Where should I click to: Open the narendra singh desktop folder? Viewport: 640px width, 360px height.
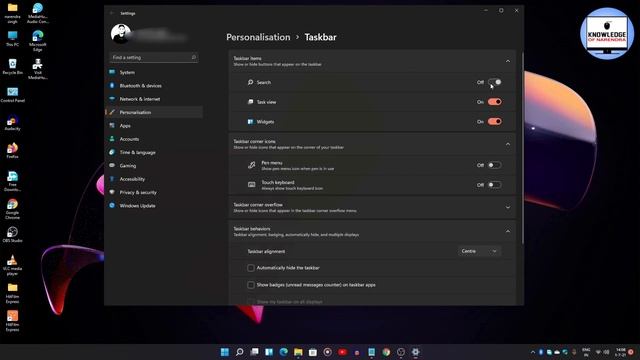(12, 13)
